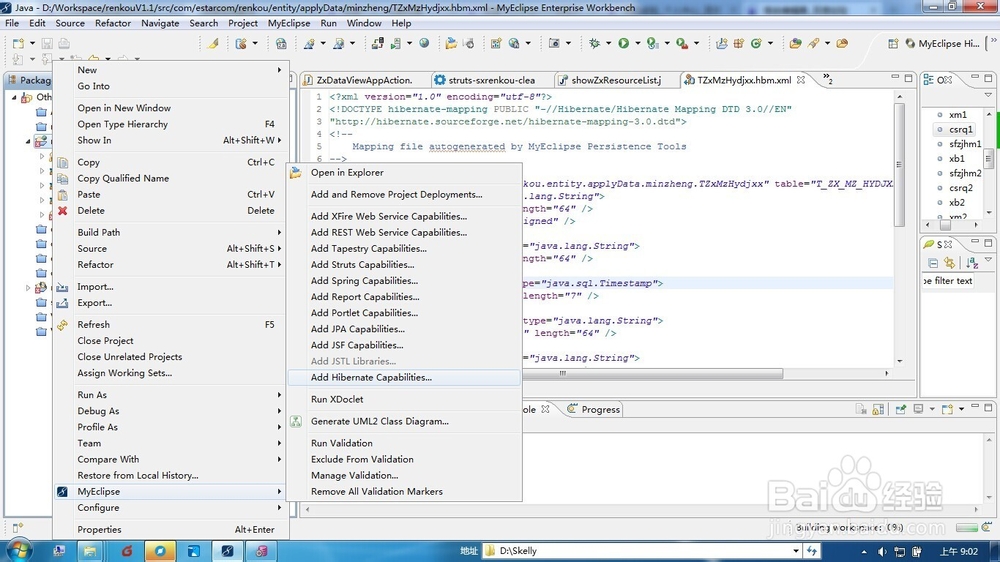
Task: Open the Refactor menu in menu bar
Action: coord(113,23)
